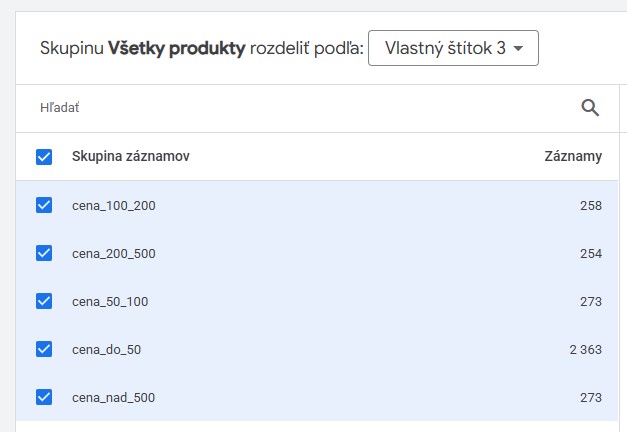The width and height of the screenshot is (627, 432).
Task: Untick the cena_nad_500 checkbox
Action: click(44, 397)
